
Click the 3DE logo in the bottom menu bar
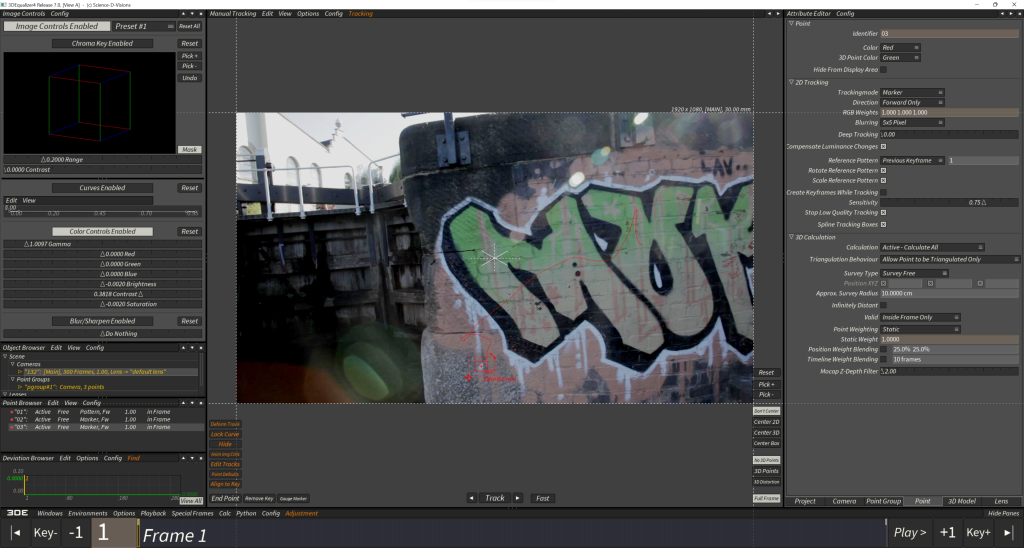(17, 513)
